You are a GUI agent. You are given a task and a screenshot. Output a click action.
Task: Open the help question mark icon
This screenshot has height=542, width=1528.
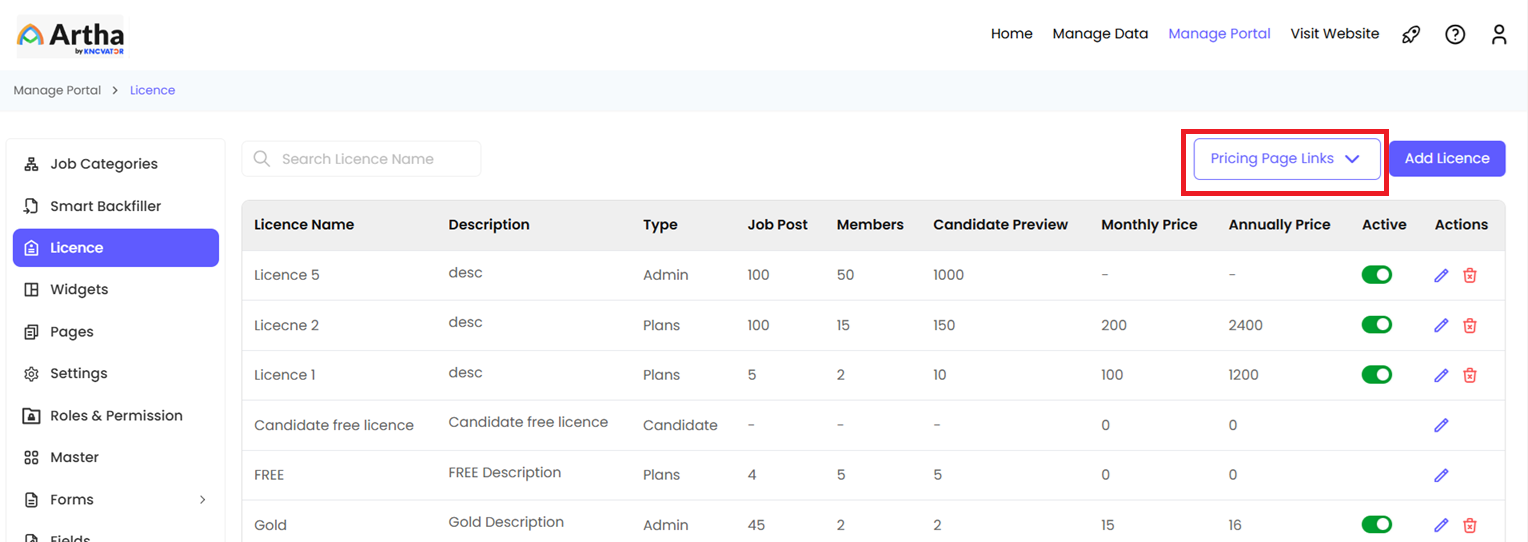(x=1455, y=35)
